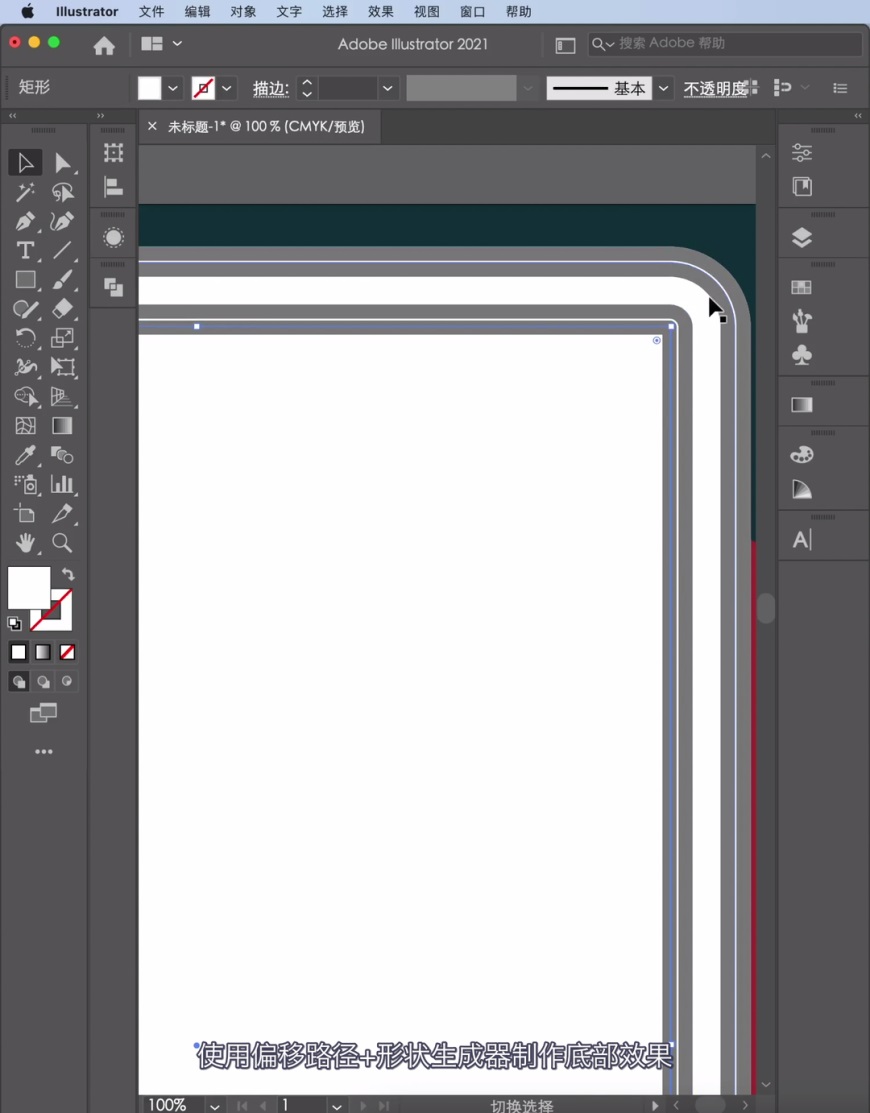Open 效果 menu

tap(381, 11)
